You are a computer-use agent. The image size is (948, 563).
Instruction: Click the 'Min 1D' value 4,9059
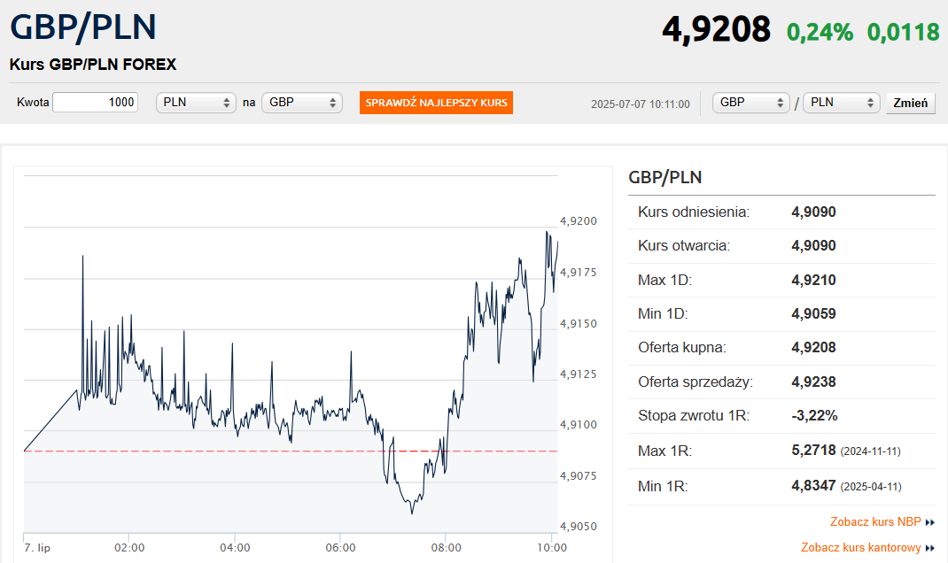tap(814, 314)
